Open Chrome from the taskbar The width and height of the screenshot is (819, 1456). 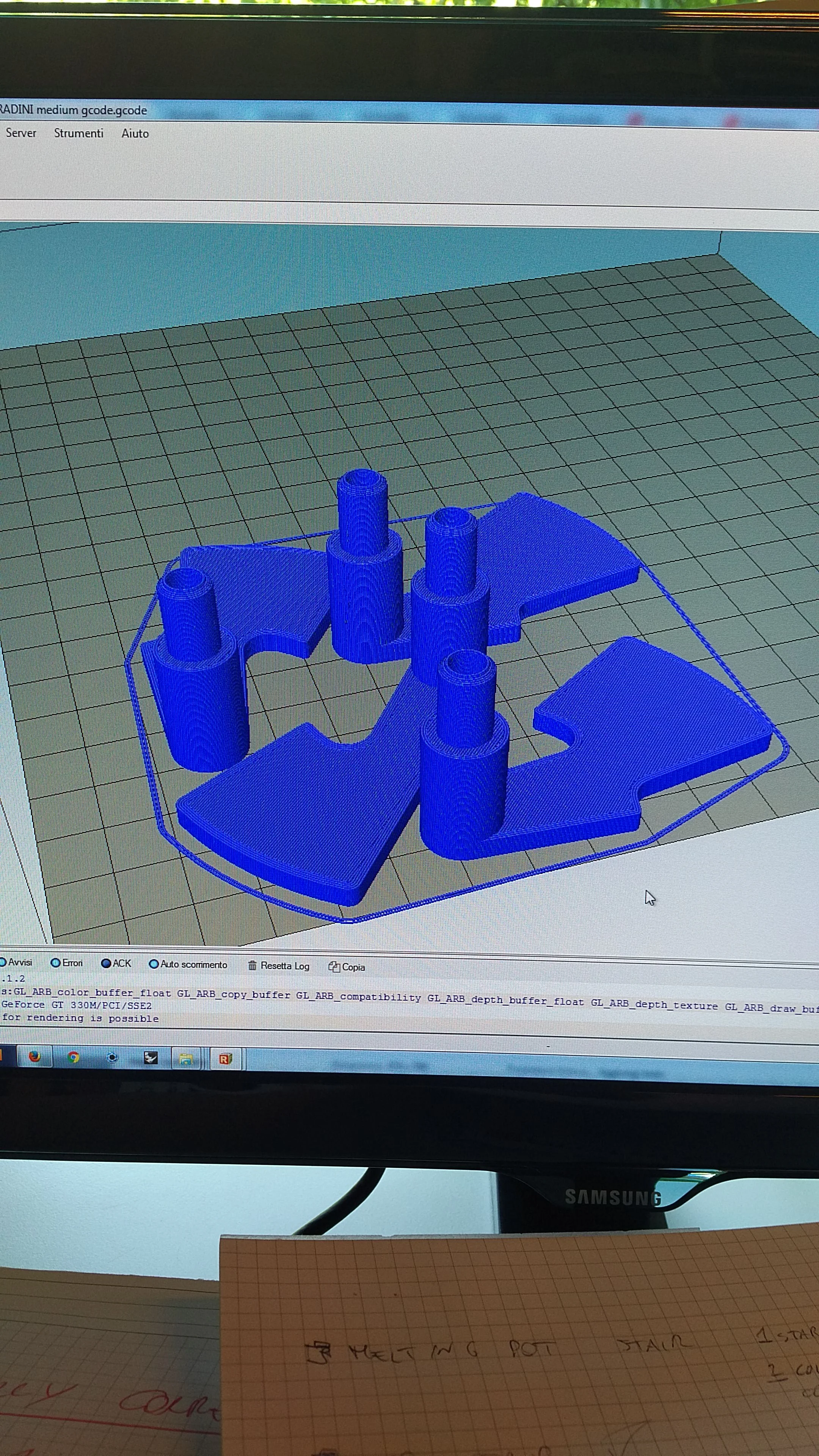[x=74, y=1057]
